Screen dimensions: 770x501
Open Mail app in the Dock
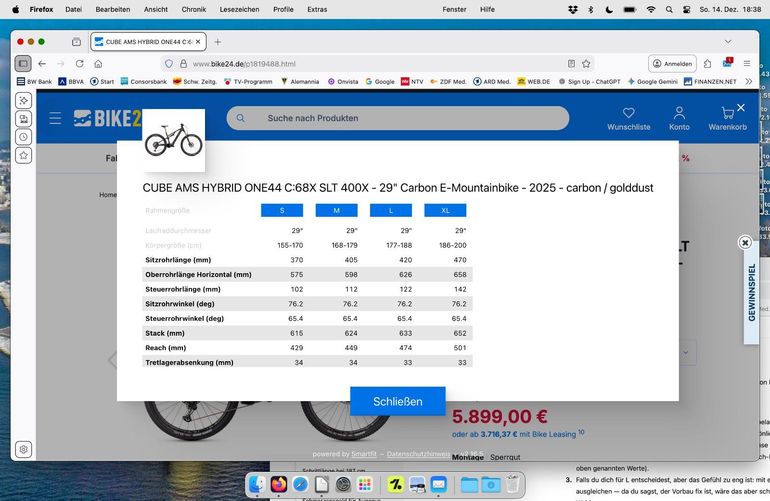[x=439, y=484]
